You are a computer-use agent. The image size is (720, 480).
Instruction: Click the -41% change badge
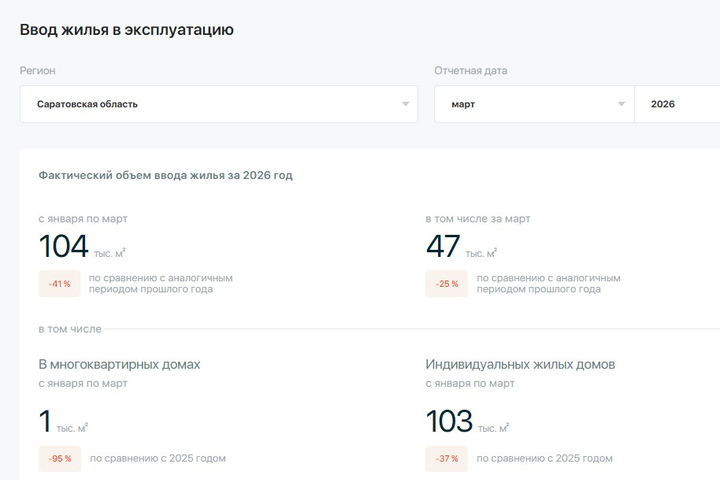[x=59, y=284]
